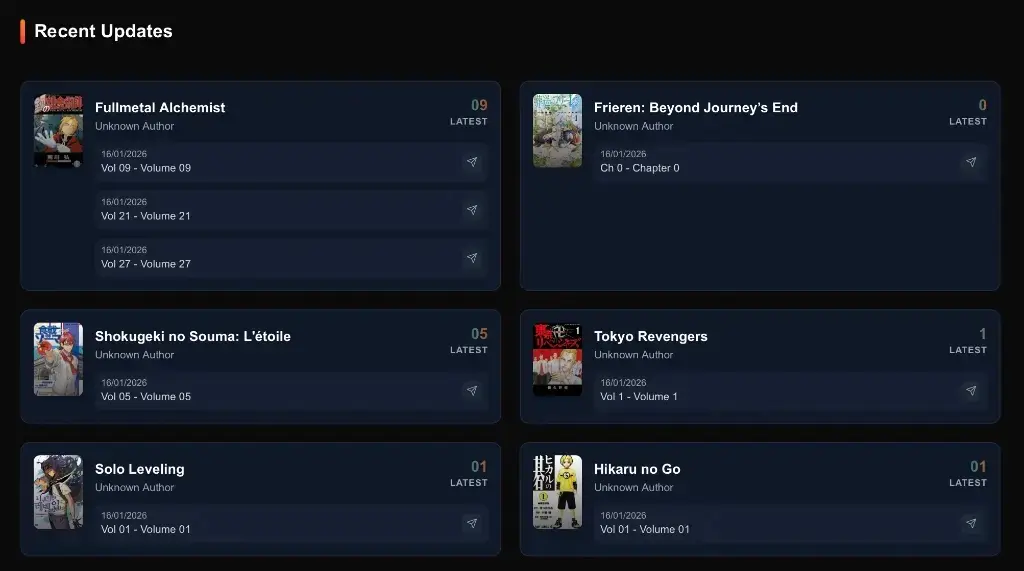Click 'Unknown Author' under Fullmetal Alchemist
Image resolution: width=1024 pixels, height=571 pixels.
(x=135, y=126)
